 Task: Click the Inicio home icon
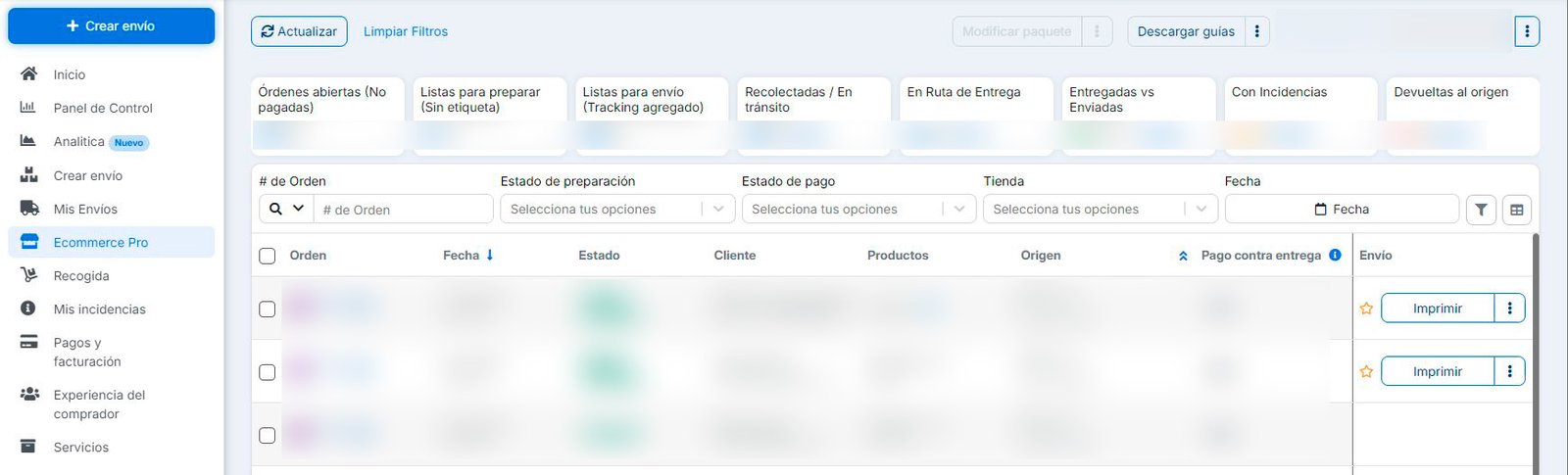[28, 73]
